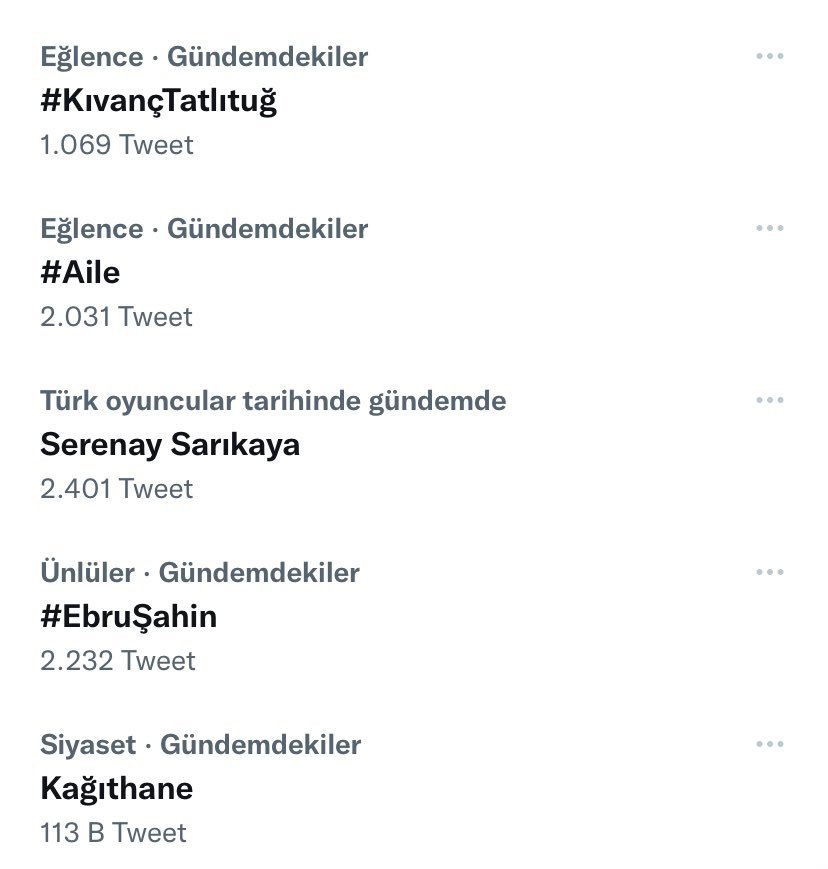Open the #Aile trending hashtag
The width and height of the screenshot is (828, 869).
point(80,272)
